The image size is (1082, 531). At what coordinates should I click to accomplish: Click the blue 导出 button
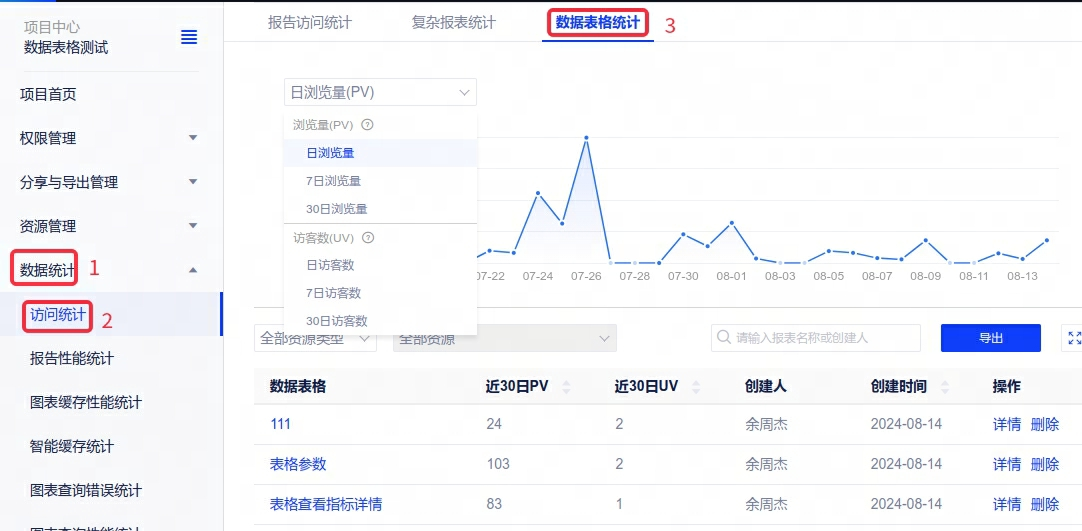990,338
